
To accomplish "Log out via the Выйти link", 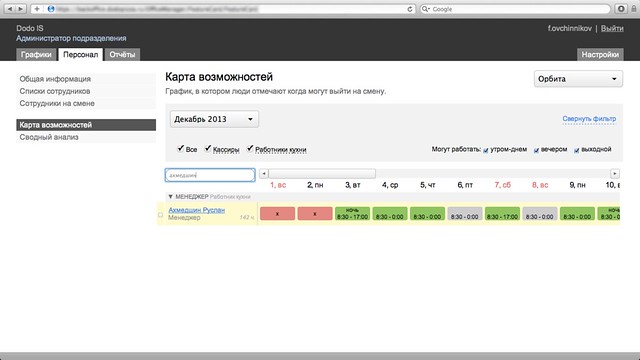I will (x=612, y=28).
